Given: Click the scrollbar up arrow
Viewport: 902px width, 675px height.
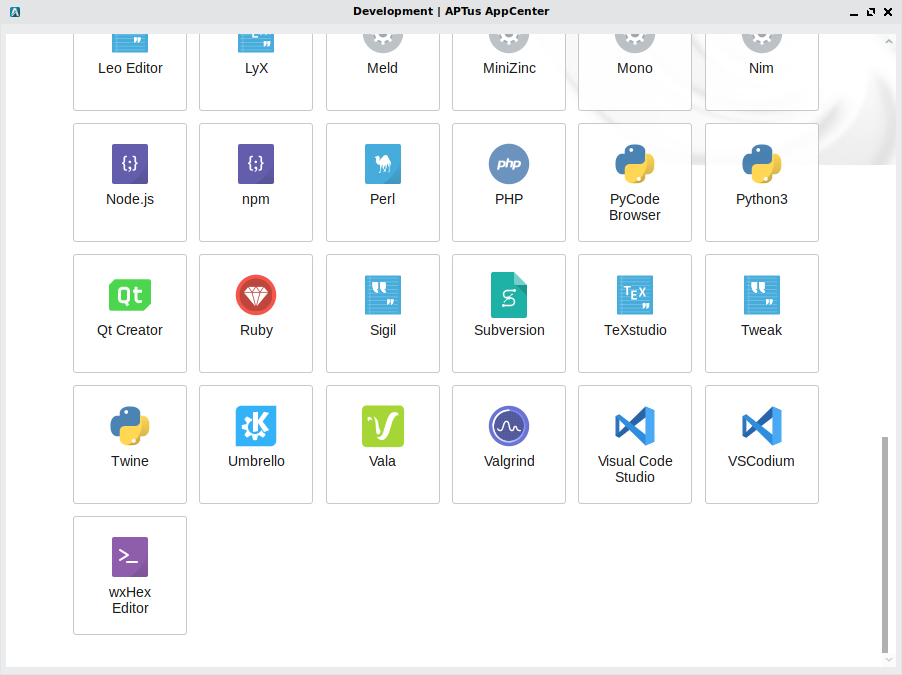Looking at the screenshot, I should 889,41.
